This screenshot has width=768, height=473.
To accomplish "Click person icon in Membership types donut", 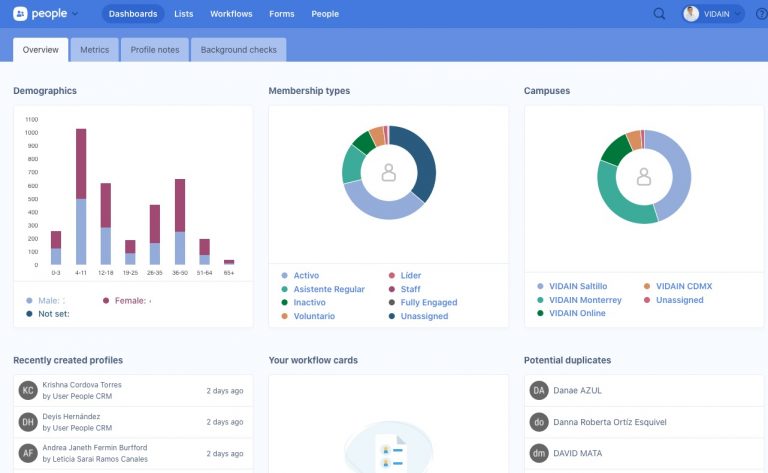I will (x=389, y=173).
